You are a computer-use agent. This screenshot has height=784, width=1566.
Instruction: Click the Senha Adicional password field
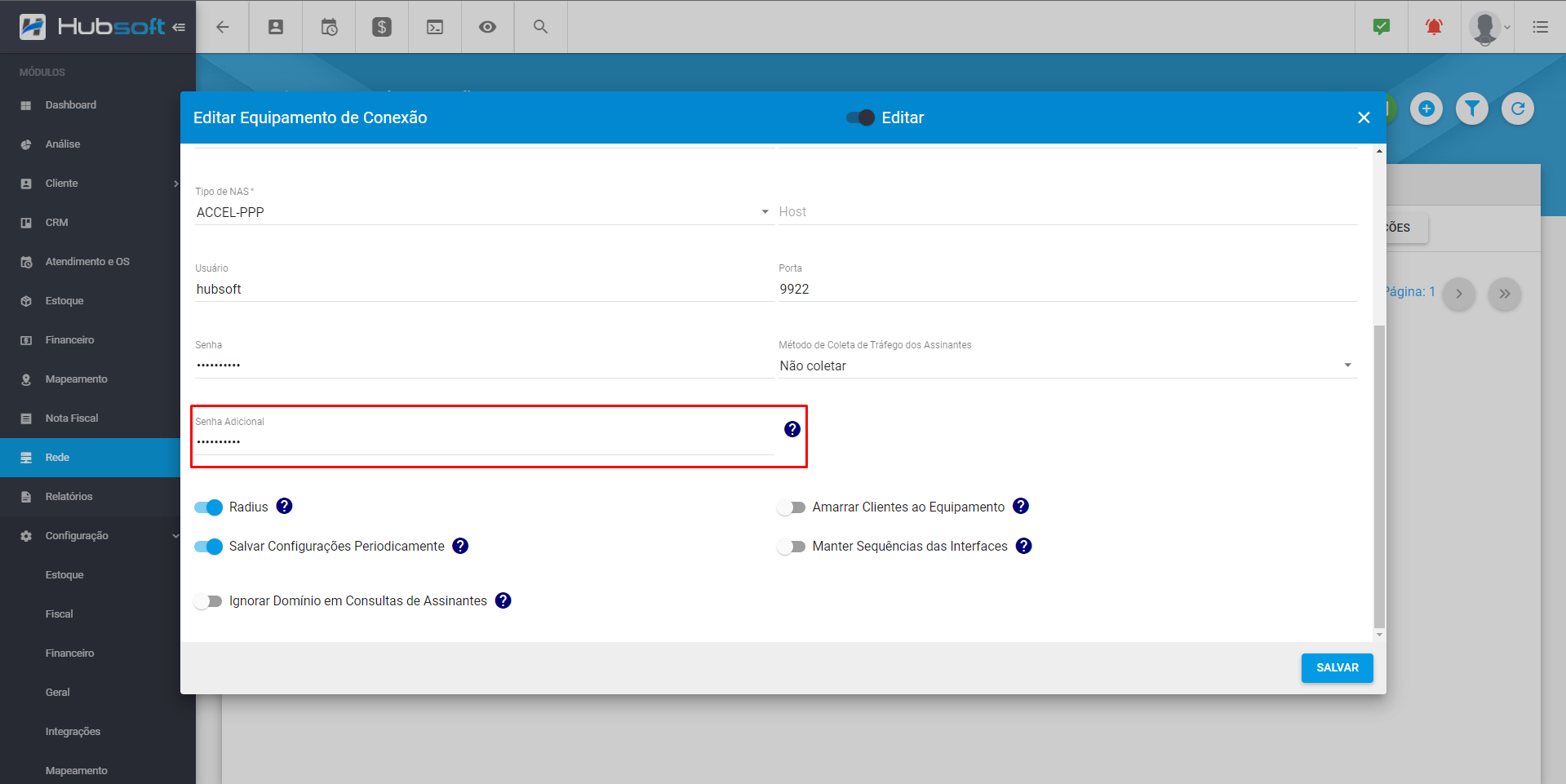click(x=484, y=442)
